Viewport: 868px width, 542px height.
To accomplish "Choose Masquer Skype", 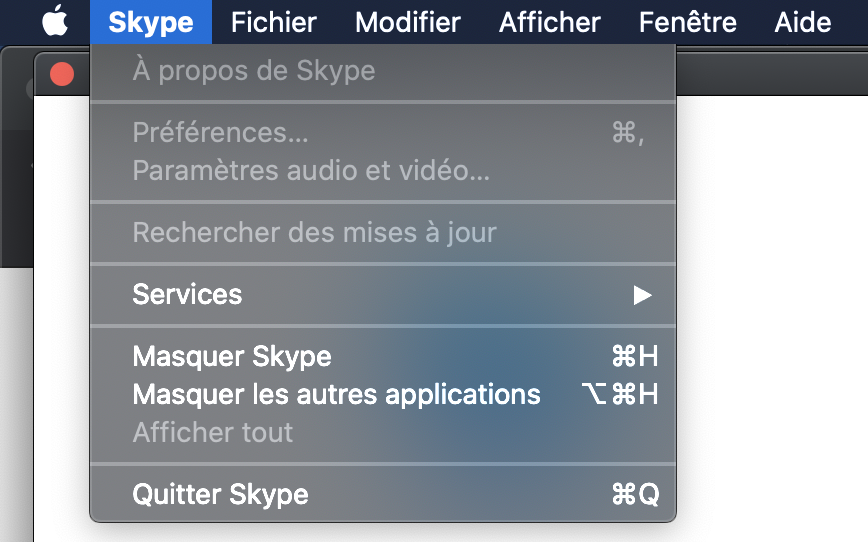I will [232, 357].
